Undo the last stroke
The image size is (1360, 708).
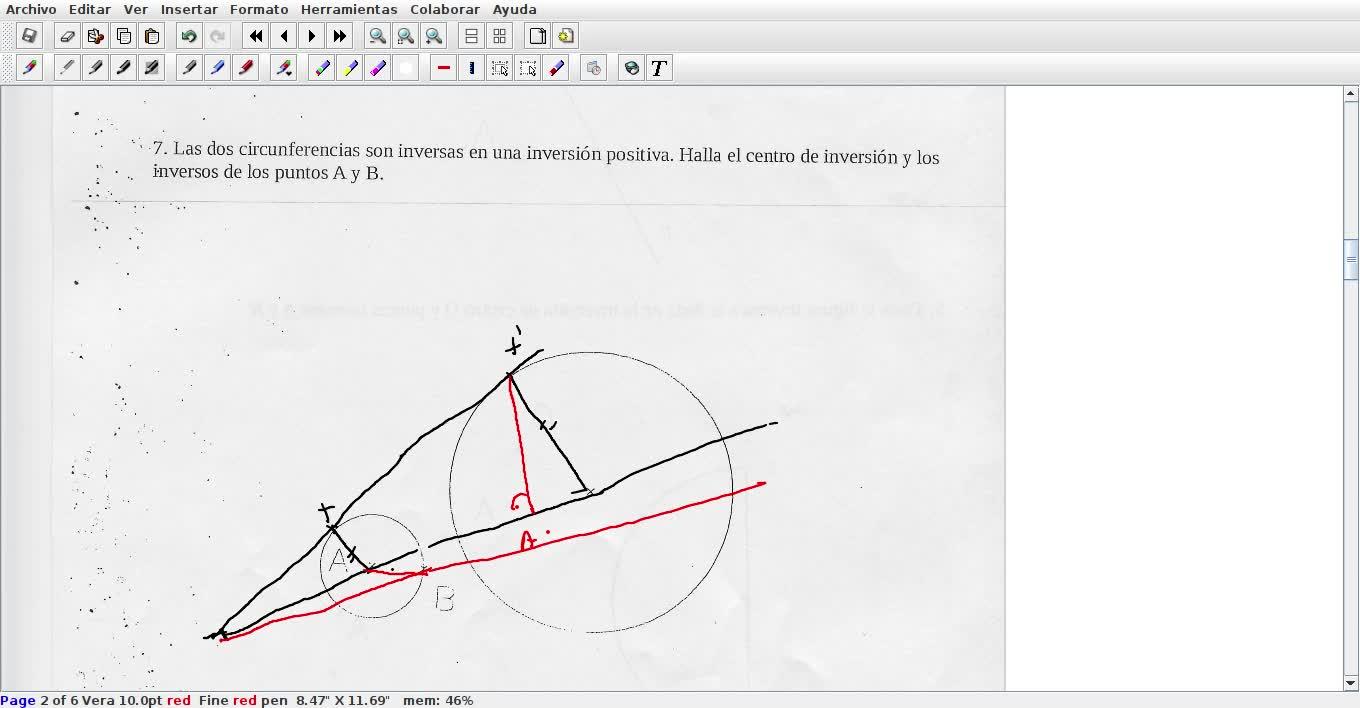189,36
